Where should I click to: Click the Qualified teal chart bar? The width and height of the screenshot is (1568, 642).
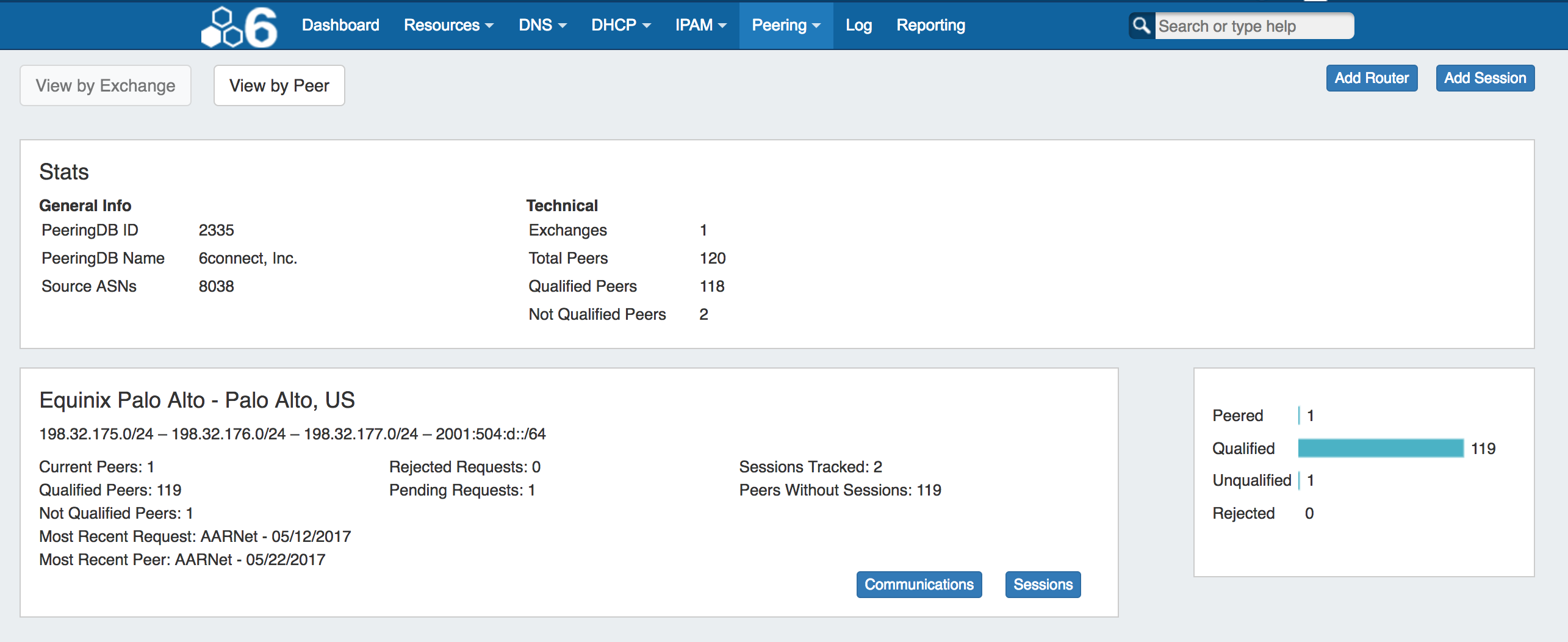click(1380, 448)
